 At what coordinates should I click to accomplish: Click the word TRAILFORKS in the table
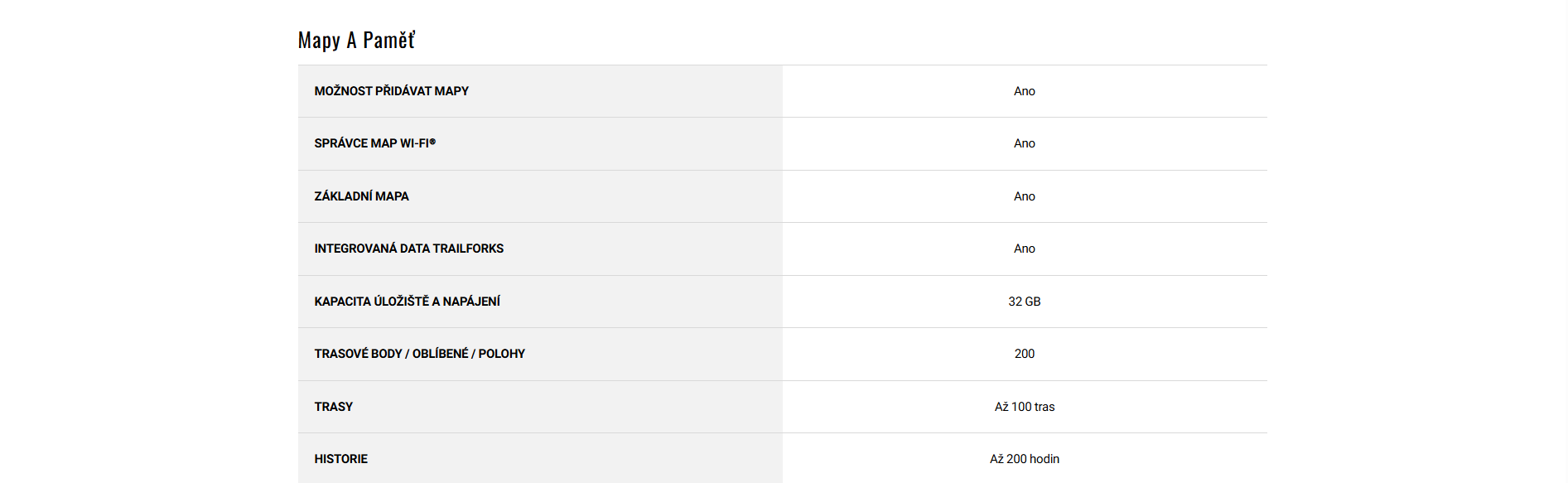(x=468, y=249)
